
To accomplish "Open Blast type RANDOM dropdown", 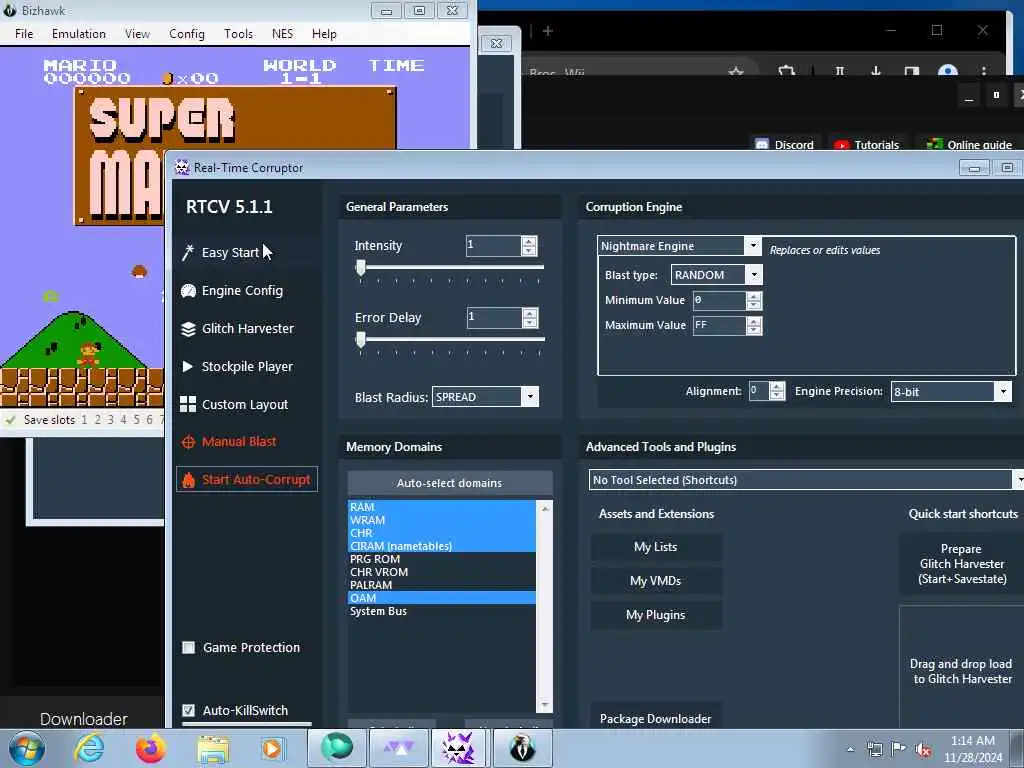I will tap(754, 274).
